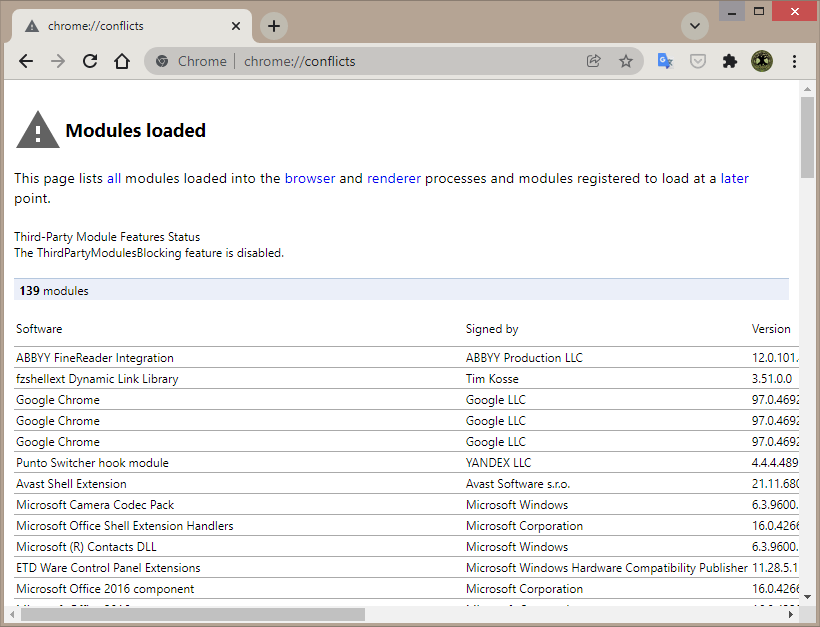The image size is (820, 627).
Task: Click the horizontal scrollbar thumb
Action: 192,614
